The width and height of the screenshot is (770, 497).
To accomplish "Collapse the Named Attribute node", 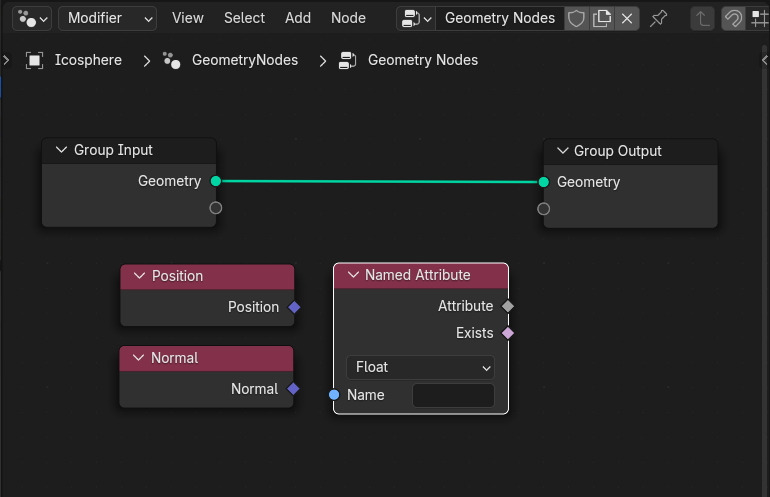I will [353, 275].
